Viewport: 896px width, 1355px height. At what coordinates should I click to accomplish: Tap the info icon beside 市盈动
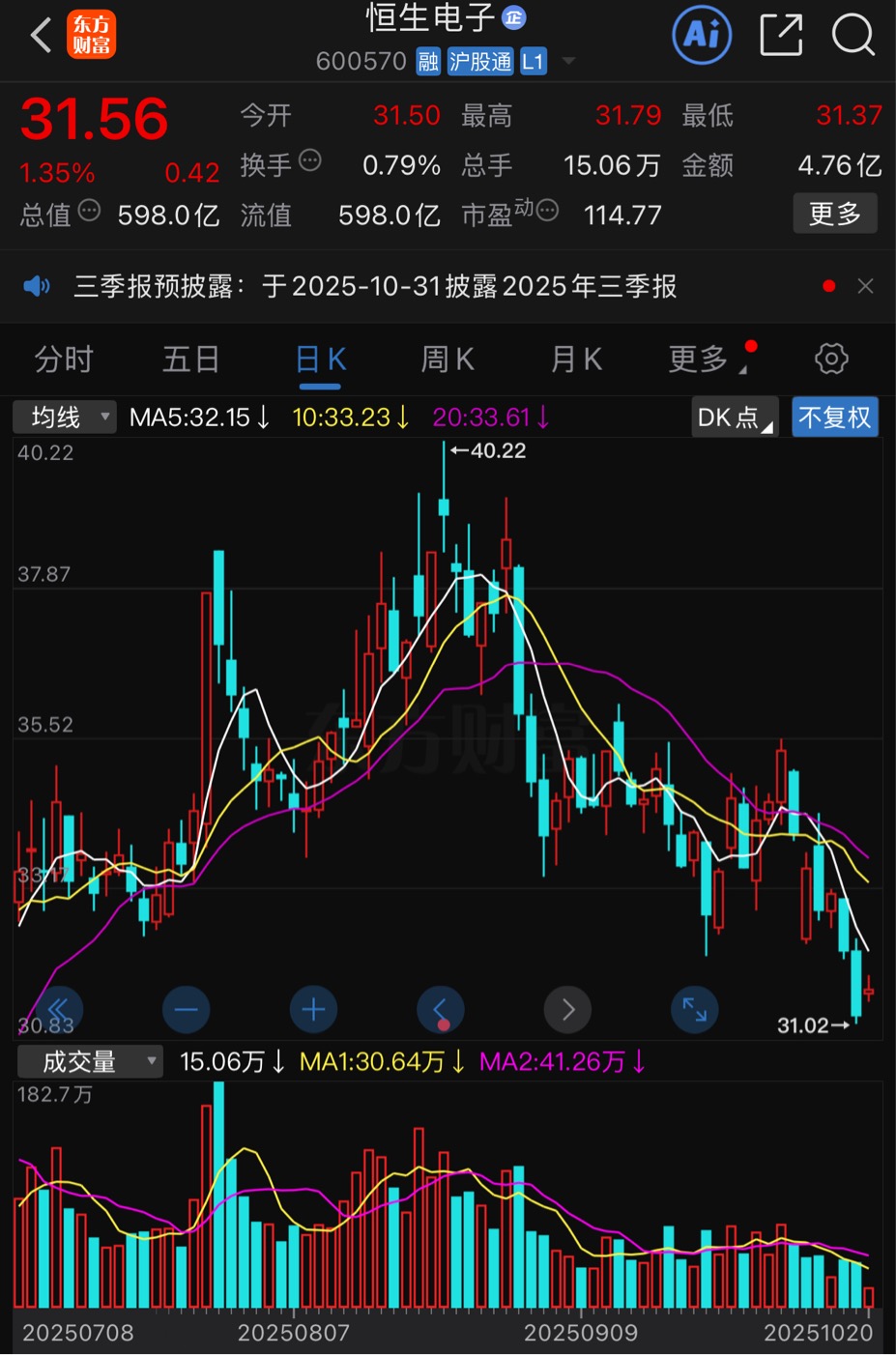pos(547,211)
